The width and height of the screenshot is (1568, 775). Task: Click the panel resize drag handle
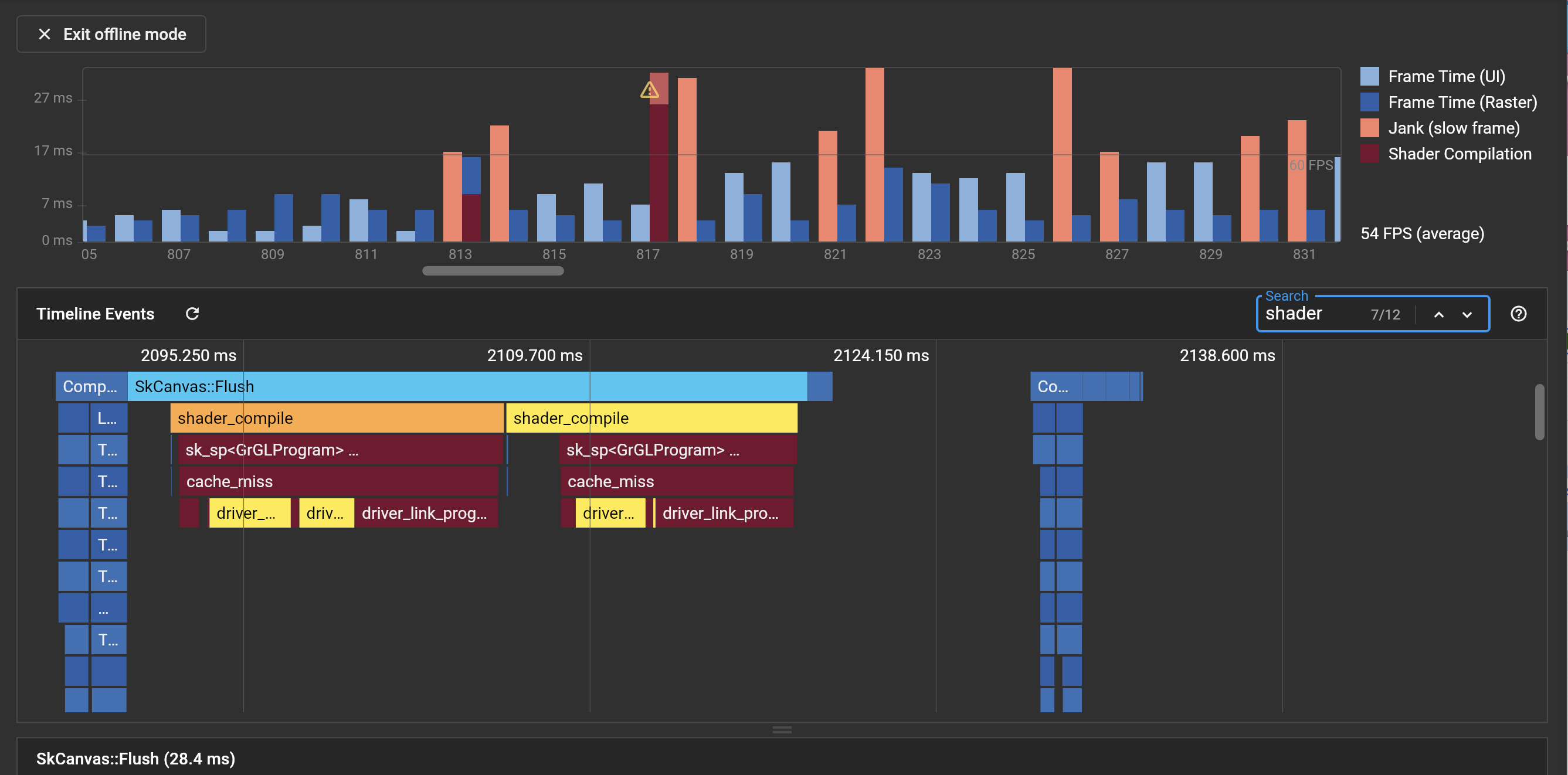coord(782,729)
